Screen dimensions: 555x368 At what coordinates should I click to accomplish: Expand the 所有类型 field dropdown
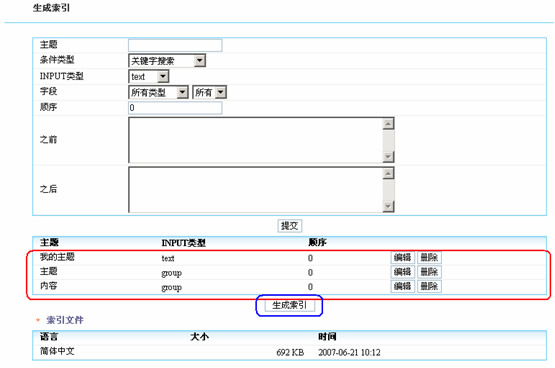coord(158,92)
